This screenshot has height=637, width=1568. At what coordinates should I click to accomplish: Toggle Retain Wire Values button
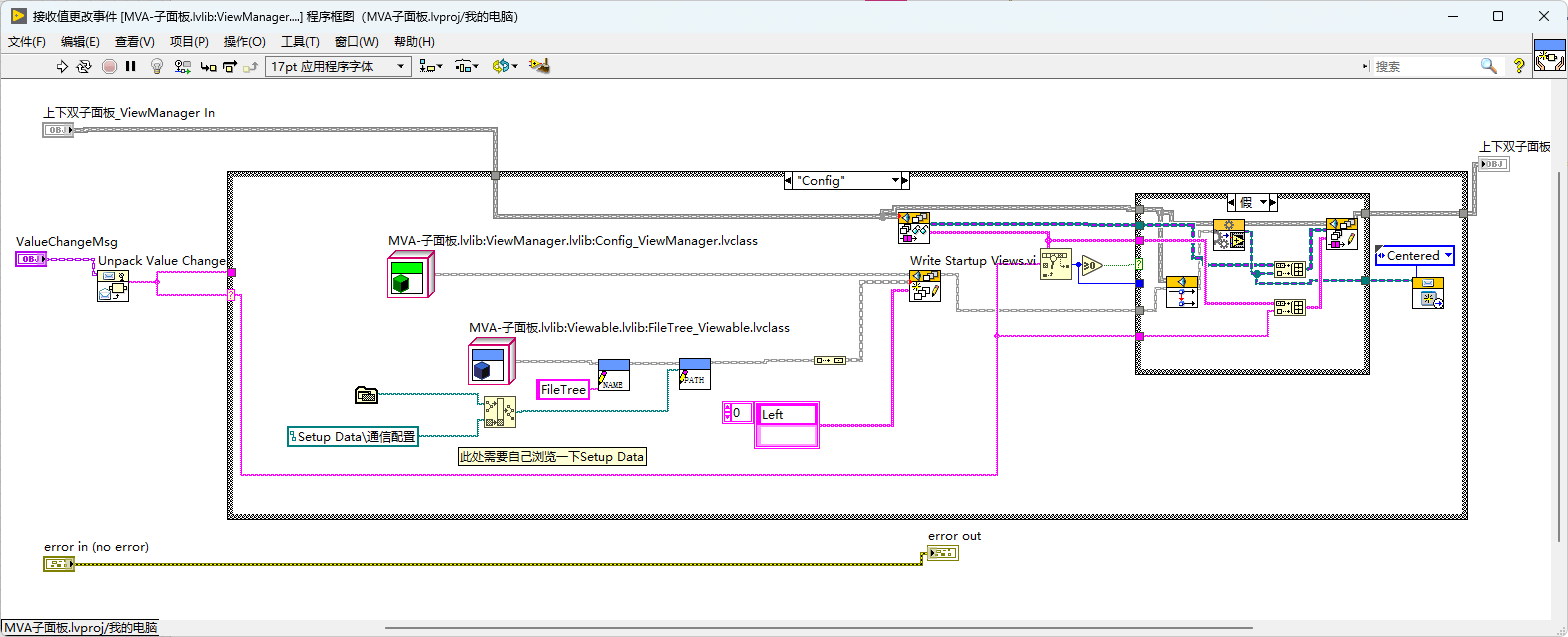coord(183,66)
